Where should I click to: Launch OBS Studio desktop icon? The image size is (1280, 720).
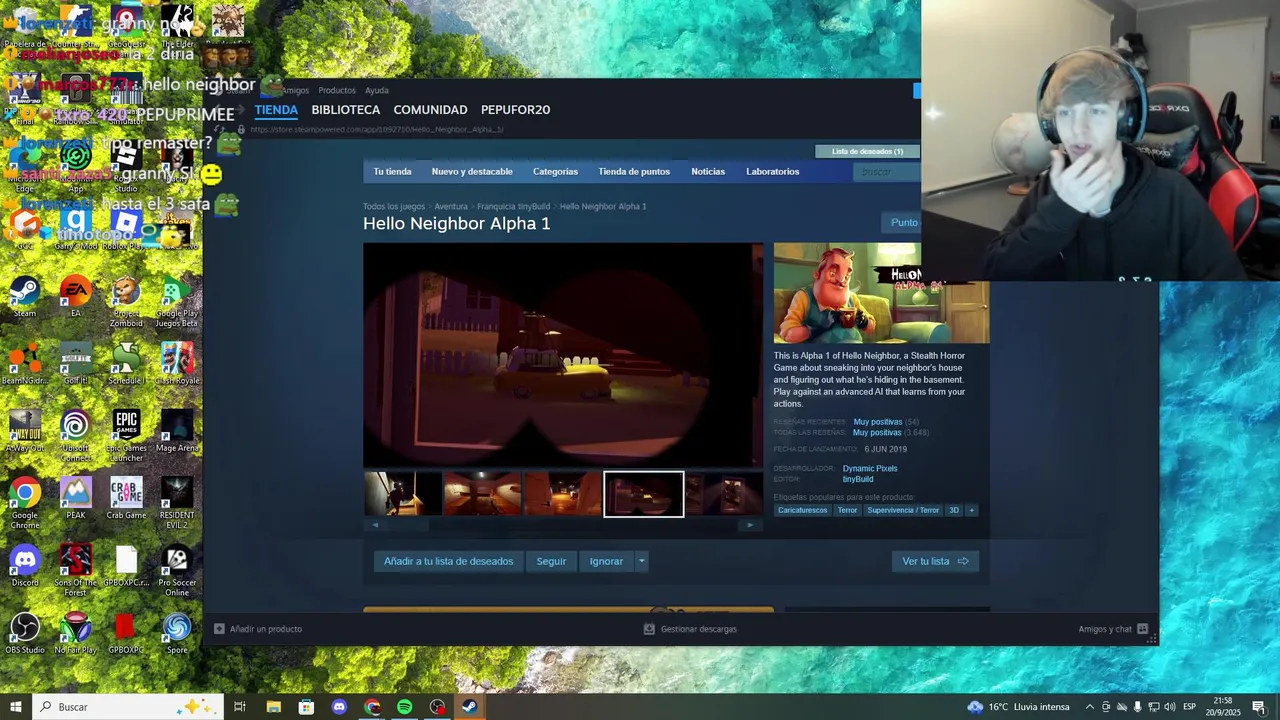coord(25,632)
